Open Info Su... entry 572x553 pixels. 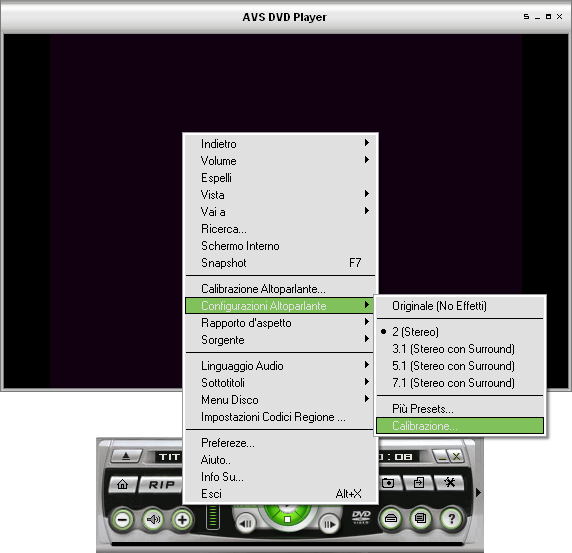pyautogui.click(x=280, y=477)
